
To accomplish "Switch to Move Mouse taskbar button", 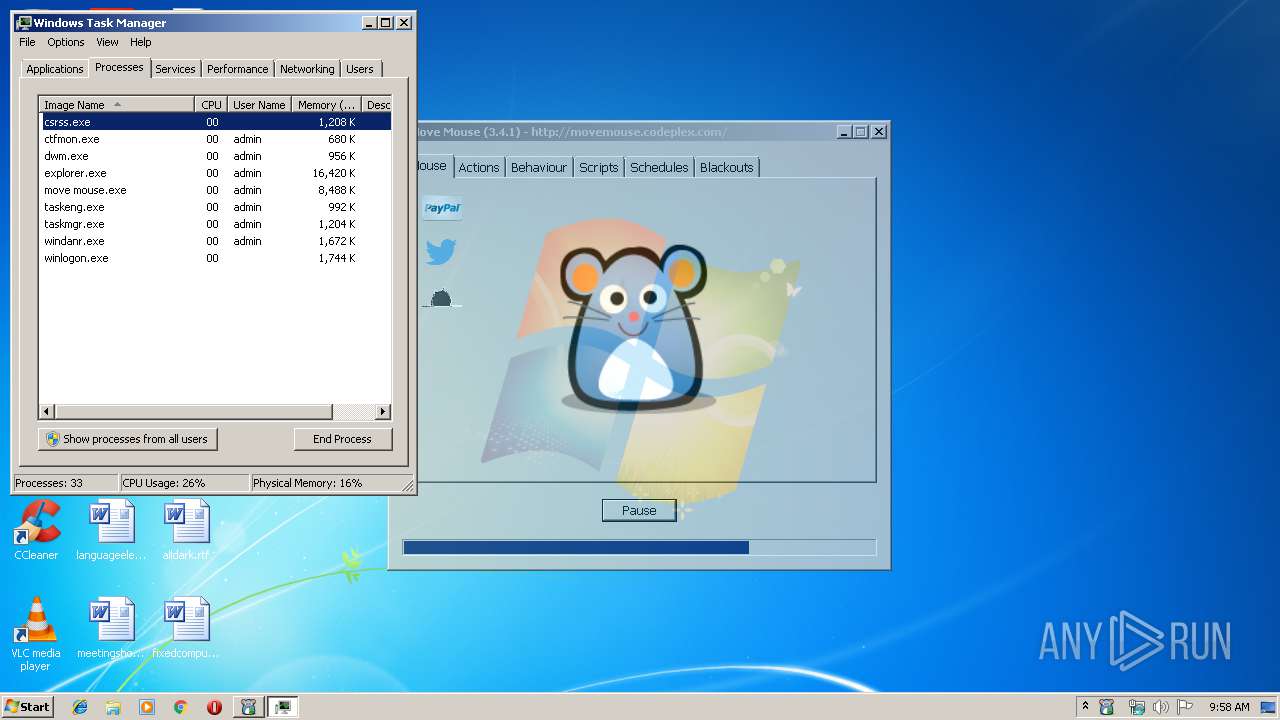I will 248,707.
